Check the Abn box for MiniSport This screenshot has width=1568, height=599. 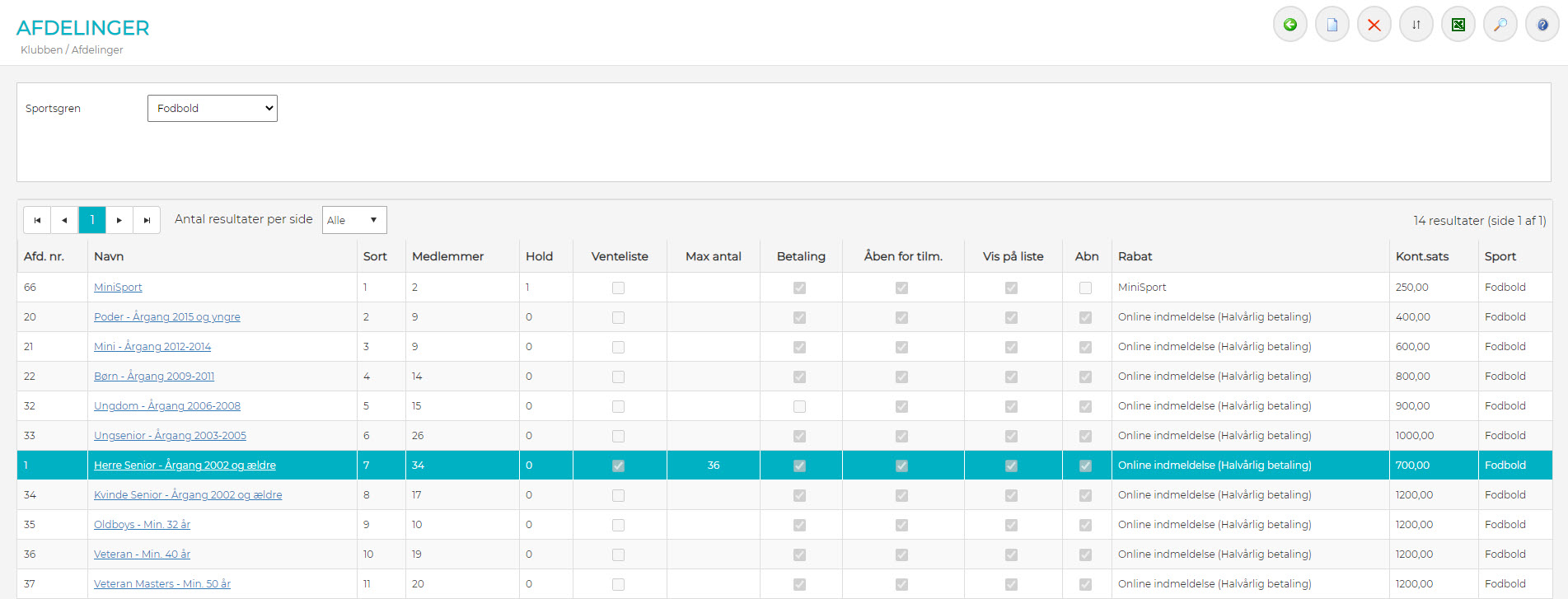point(1085,288)
